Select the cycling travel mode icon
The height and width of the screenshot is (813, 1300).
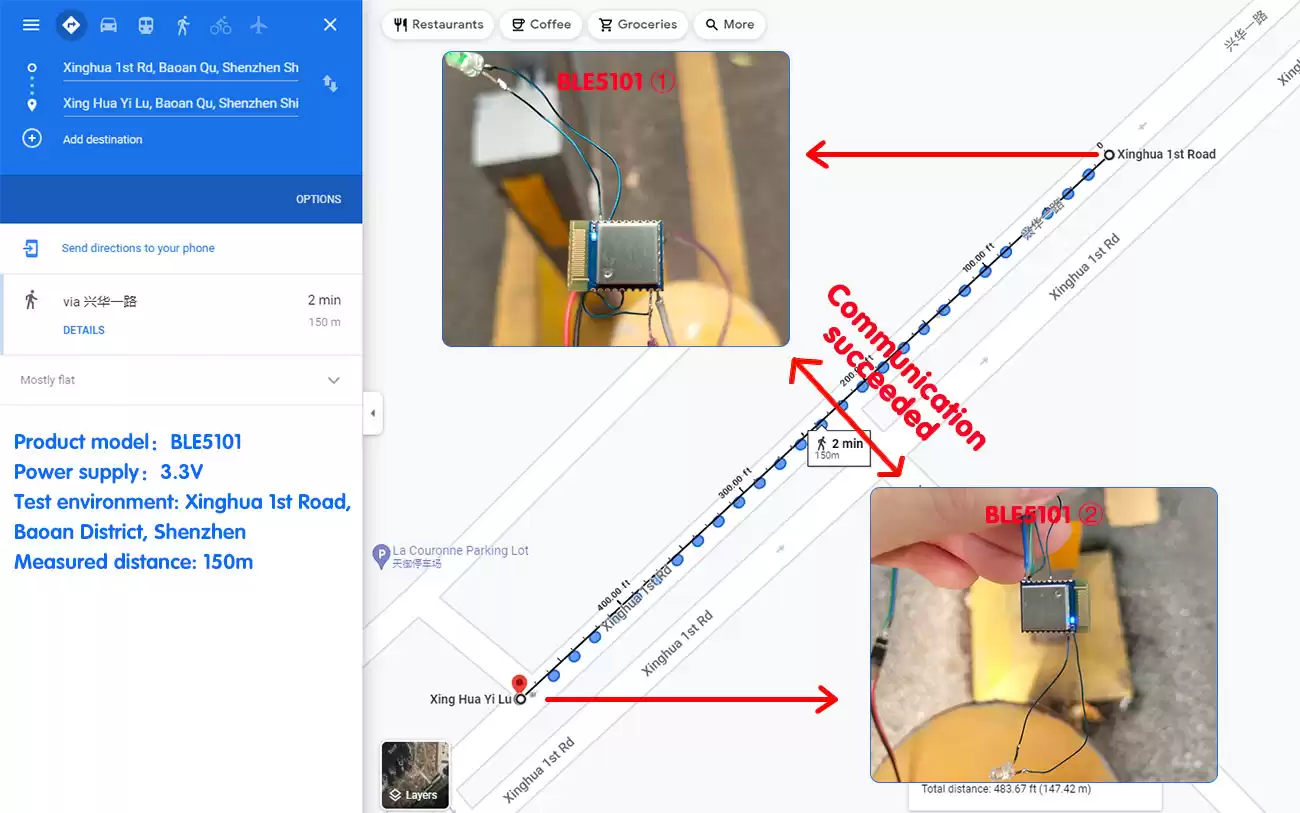click(x=220, y=24)
